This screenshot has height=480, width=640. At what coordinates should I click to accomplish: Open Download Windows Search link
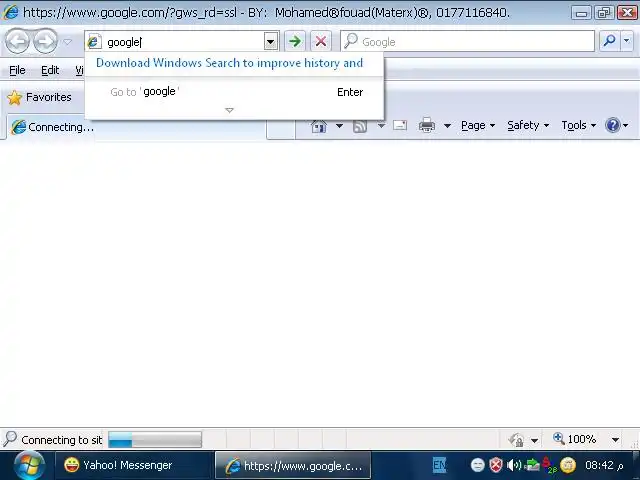(229, 63)
